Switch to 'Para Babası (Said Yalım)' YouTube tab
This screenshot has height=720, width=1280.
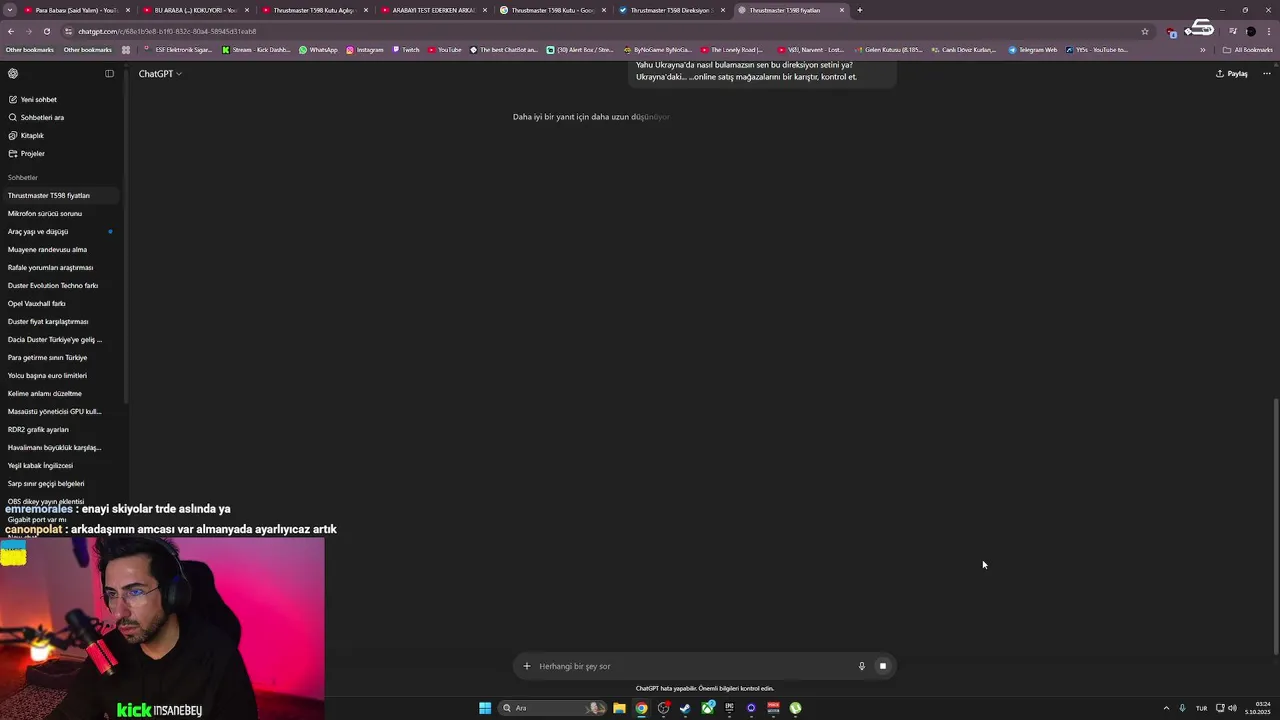coord(75,10)
